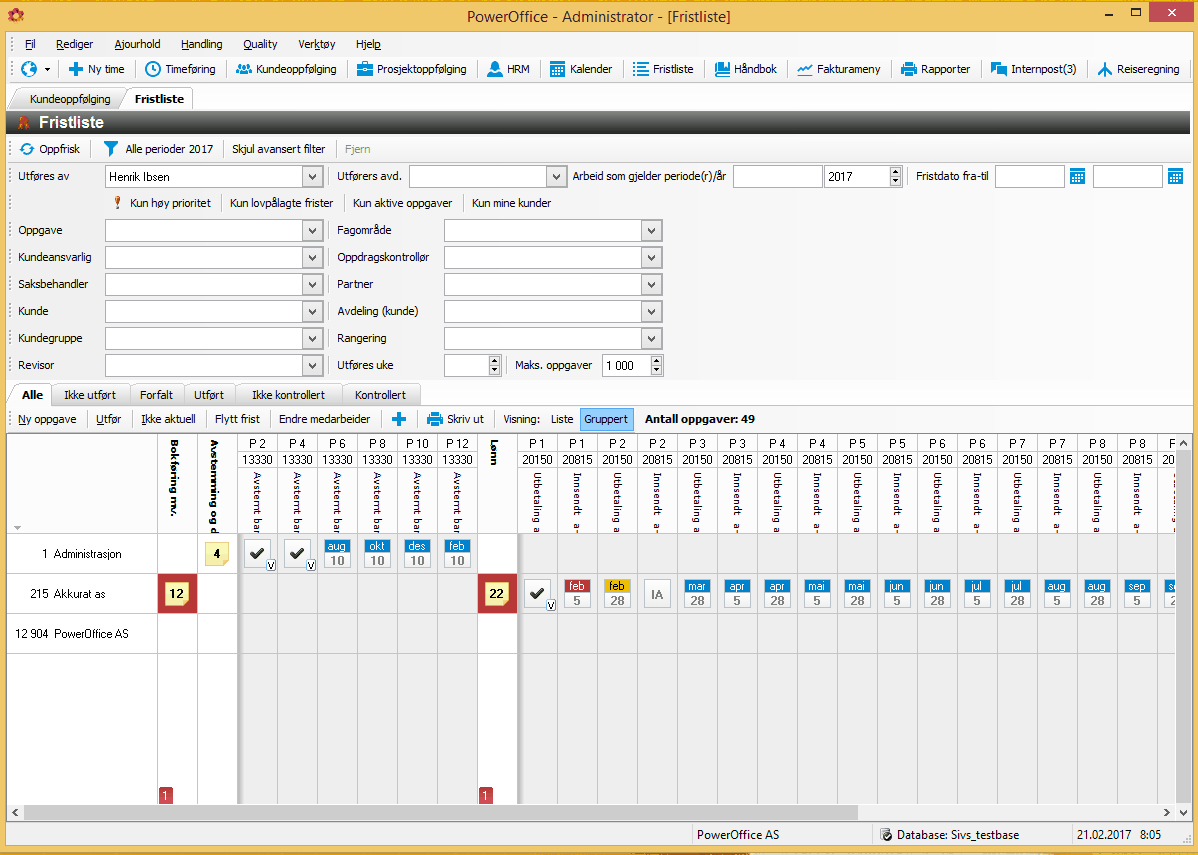The height and width of the screenshot is (855, 1198).
Task: Click the filter funnel icon for Alle perioder 2017
Action: pyautogui.click(x=111, y=149)
